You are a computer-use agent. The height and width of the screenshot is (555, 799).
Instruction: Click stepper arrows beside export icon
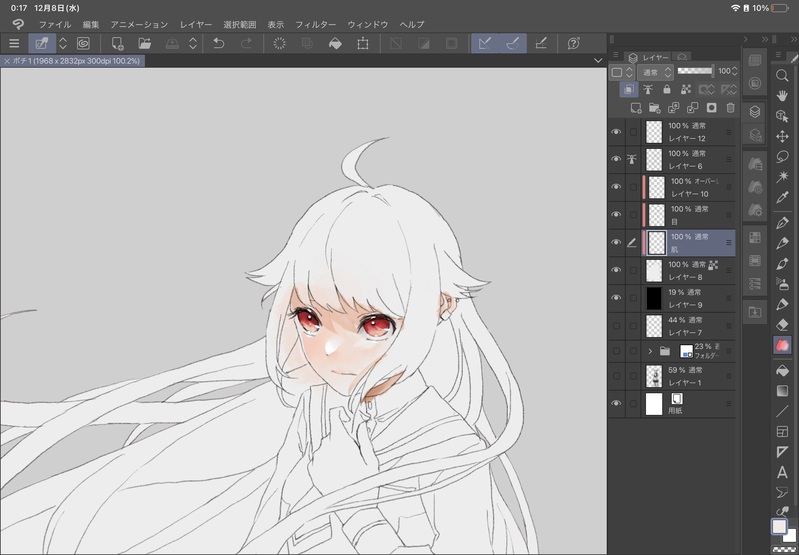193,44
